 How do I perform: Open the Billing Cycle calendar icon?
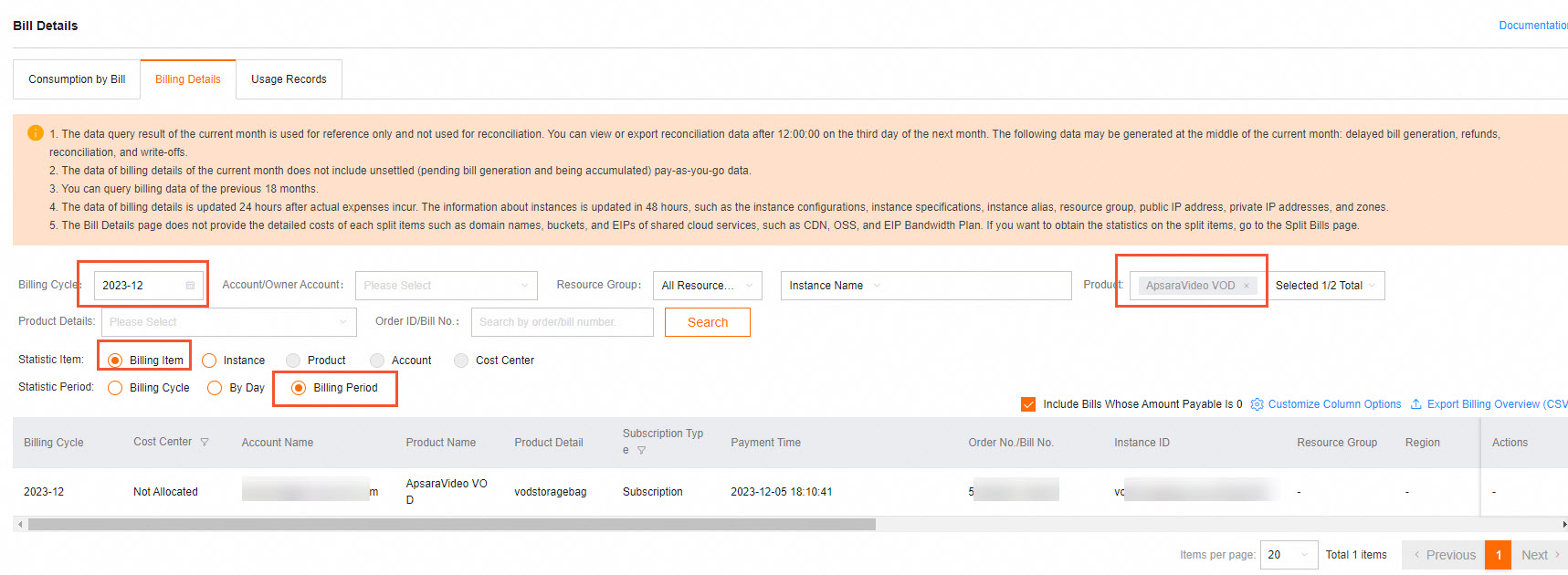pyautogui.click(x=190, y=286)
